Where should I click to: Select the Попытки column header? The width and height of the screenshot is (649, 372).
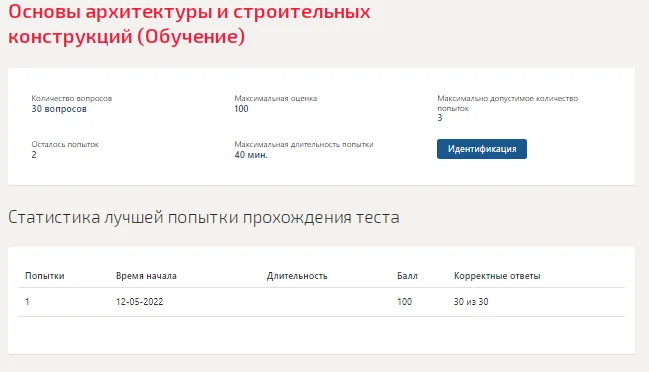[x=45, y=276]
